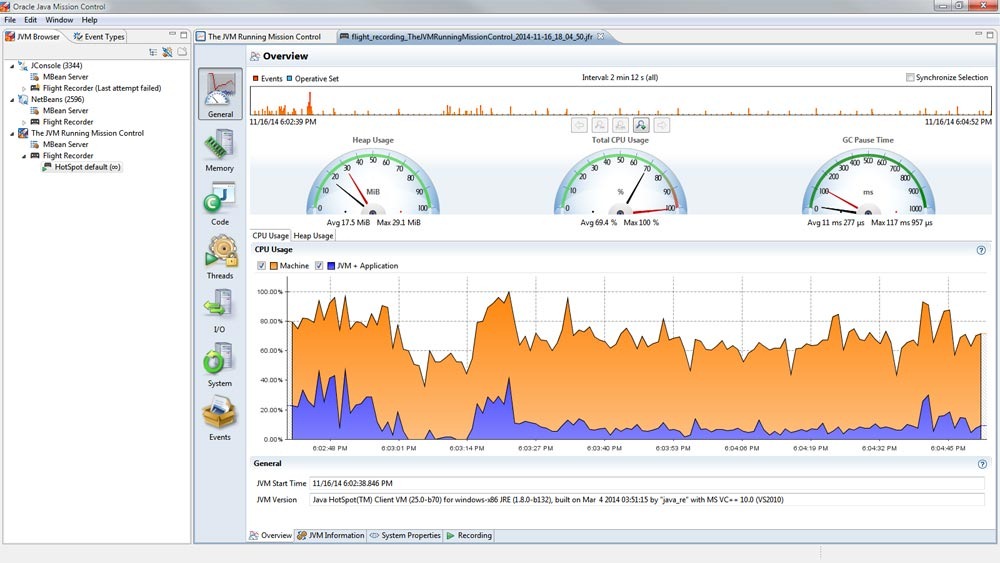
Task: Click the red Events legend swatch
Action: [x=256, y=78]
